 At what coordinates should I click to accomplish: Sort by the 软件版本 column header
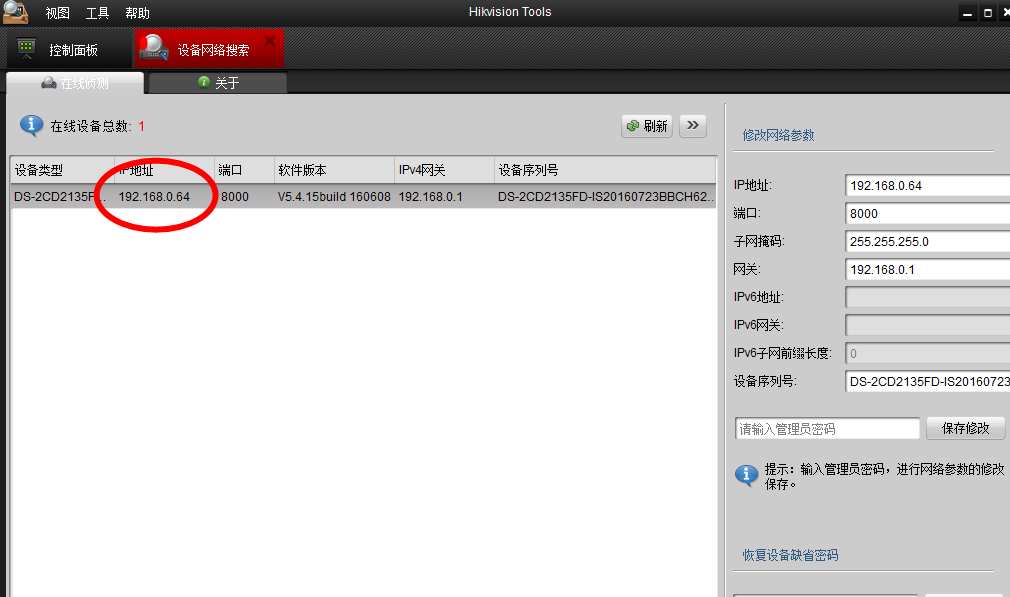pyautogui.click(x=334, y=170)
